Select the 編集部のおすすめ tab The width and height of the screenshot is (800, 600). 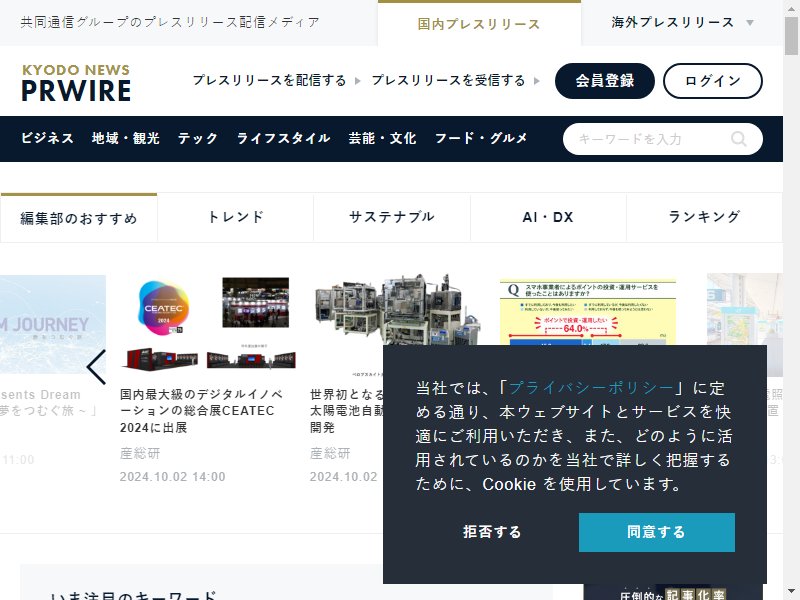[x=79, y=218]
